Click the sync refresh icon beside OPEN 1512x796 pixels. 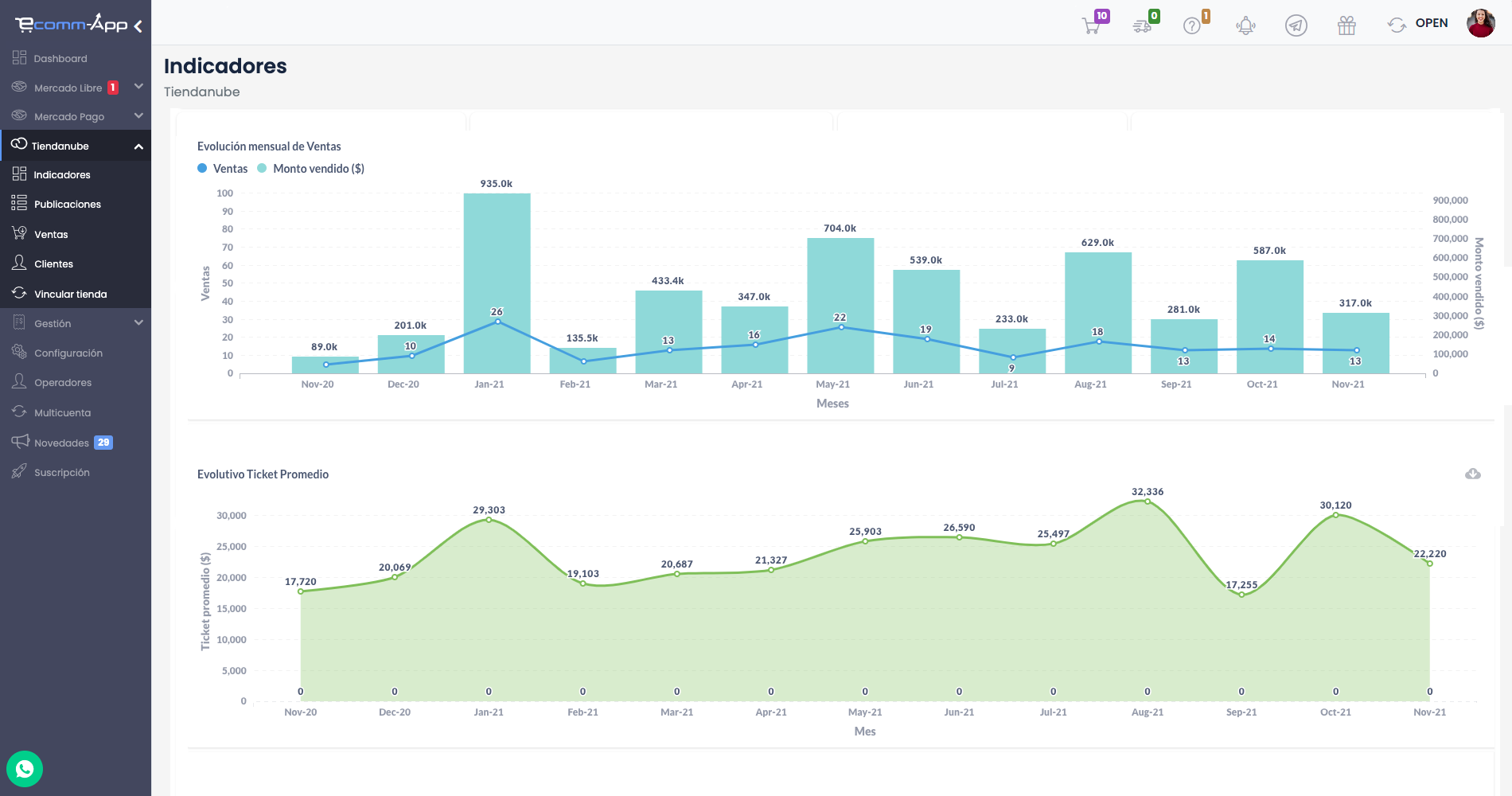coord(1397,25)
